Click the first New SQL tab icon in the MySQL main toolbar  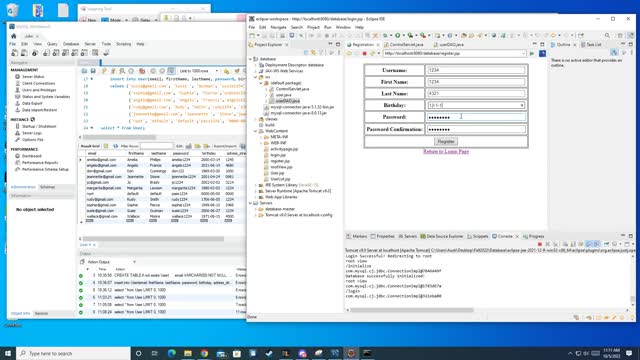point(15,53)
